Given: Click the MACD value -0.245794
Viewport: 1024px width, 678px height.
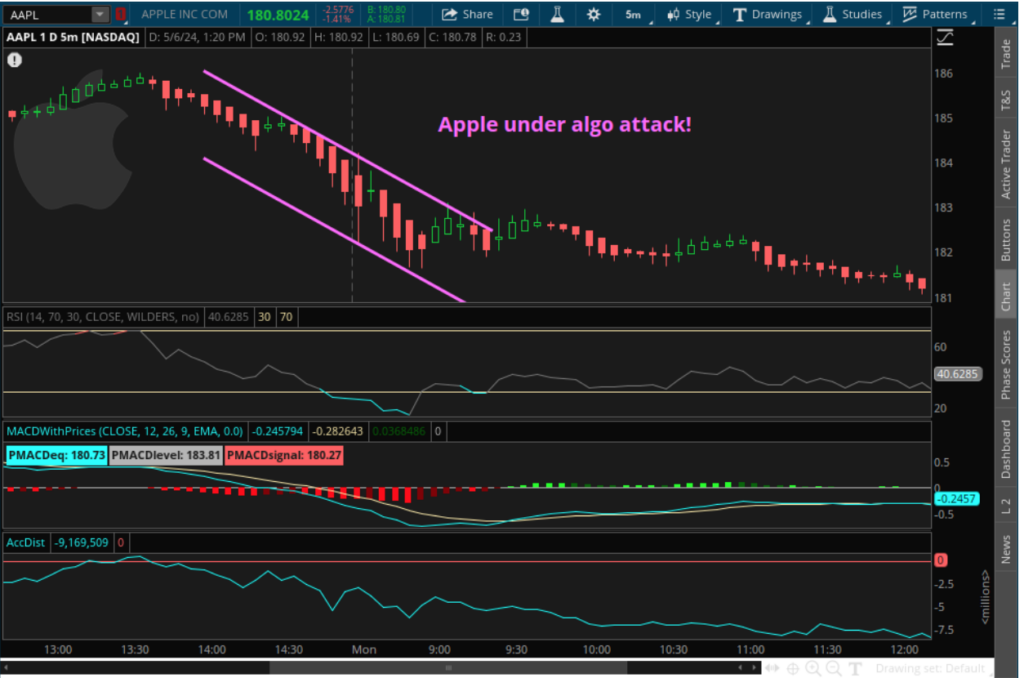Looking at the screenshot, I should click(x=278, y=431).
